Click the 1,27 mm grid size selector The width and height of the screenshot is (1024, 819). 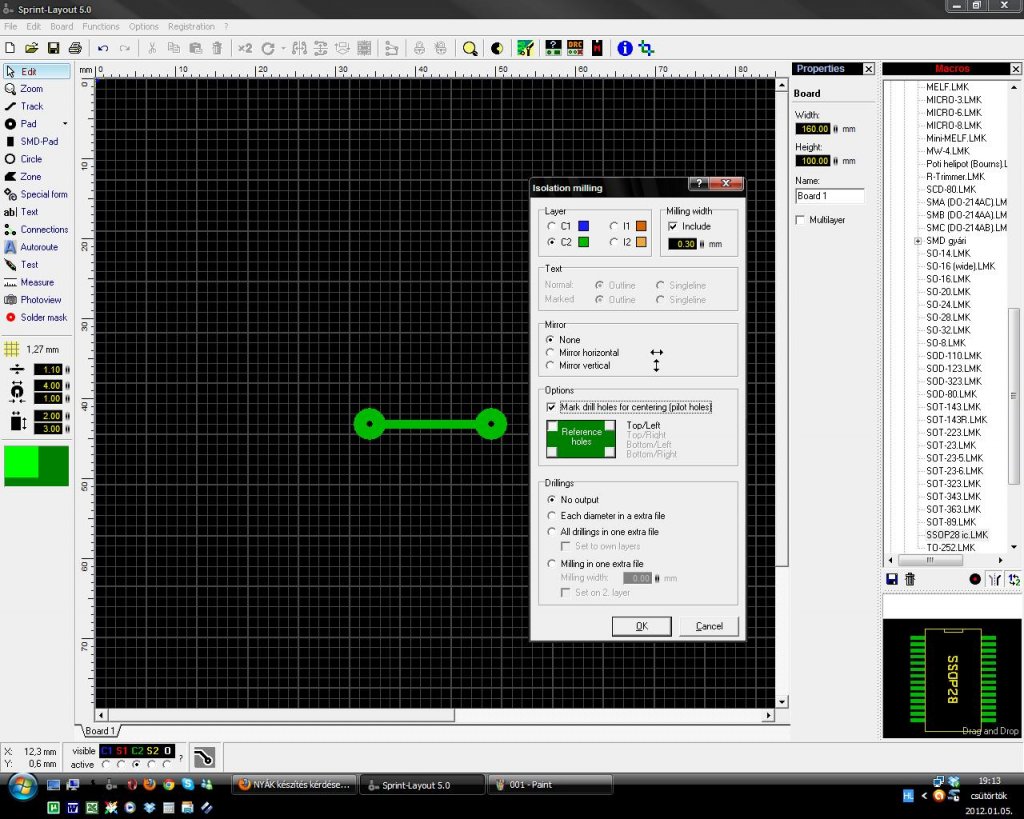coord(33,349)
